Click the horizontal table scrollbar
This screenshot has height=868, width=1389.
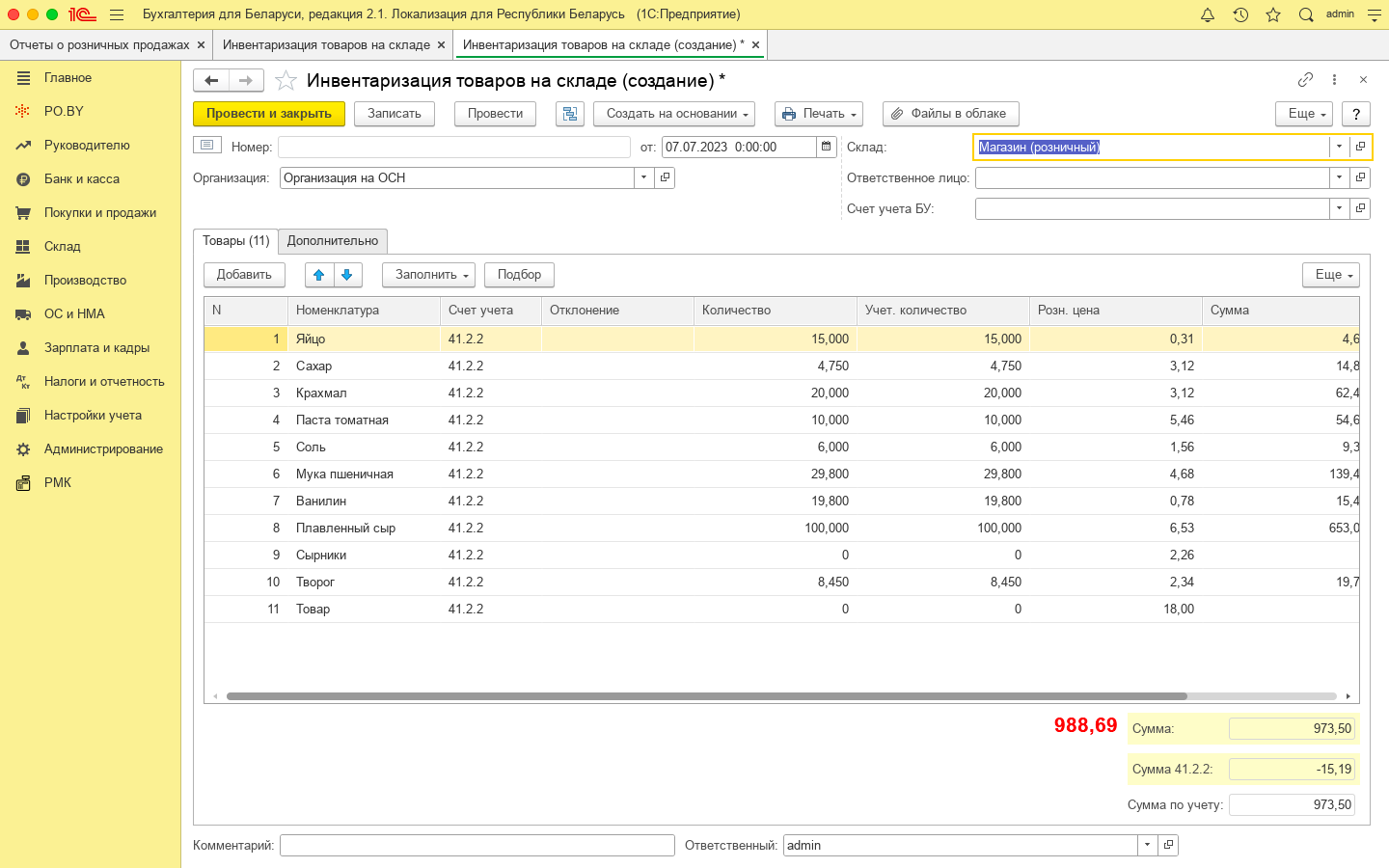[x=706, y=695]
